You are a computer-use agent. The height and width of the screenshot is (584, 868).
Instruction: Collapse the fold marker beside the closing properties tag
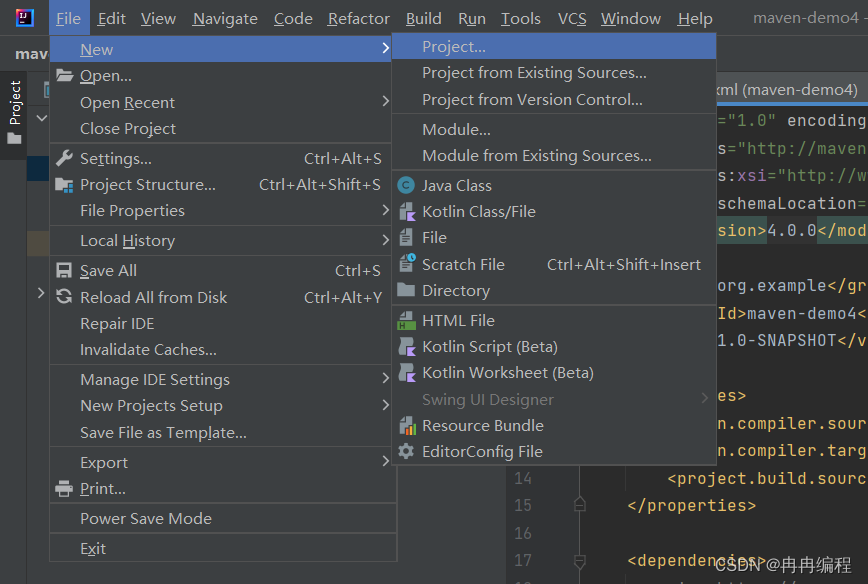(580, 505)
